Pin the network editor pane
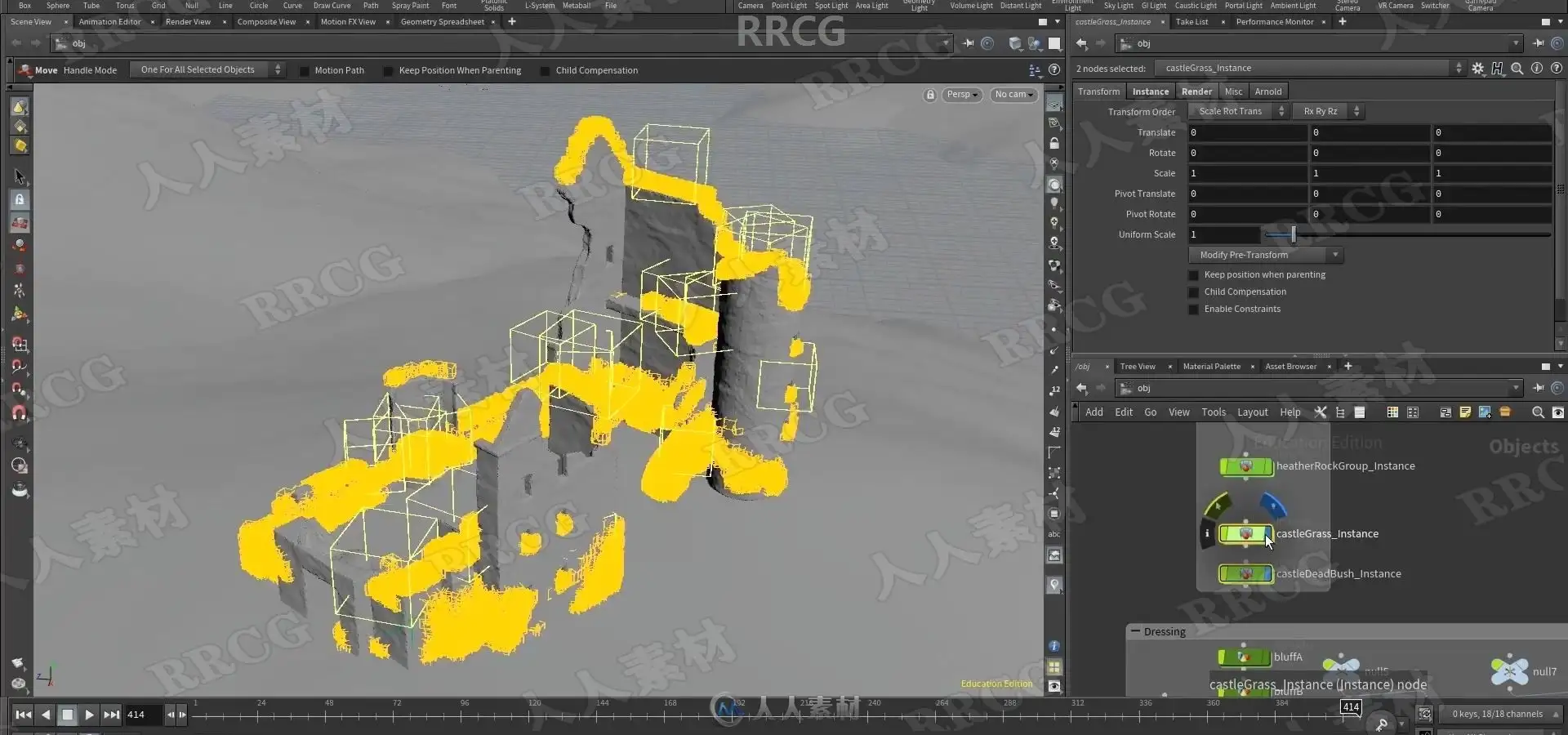This screenshot has width=1568, height=735. [1539, 388]
